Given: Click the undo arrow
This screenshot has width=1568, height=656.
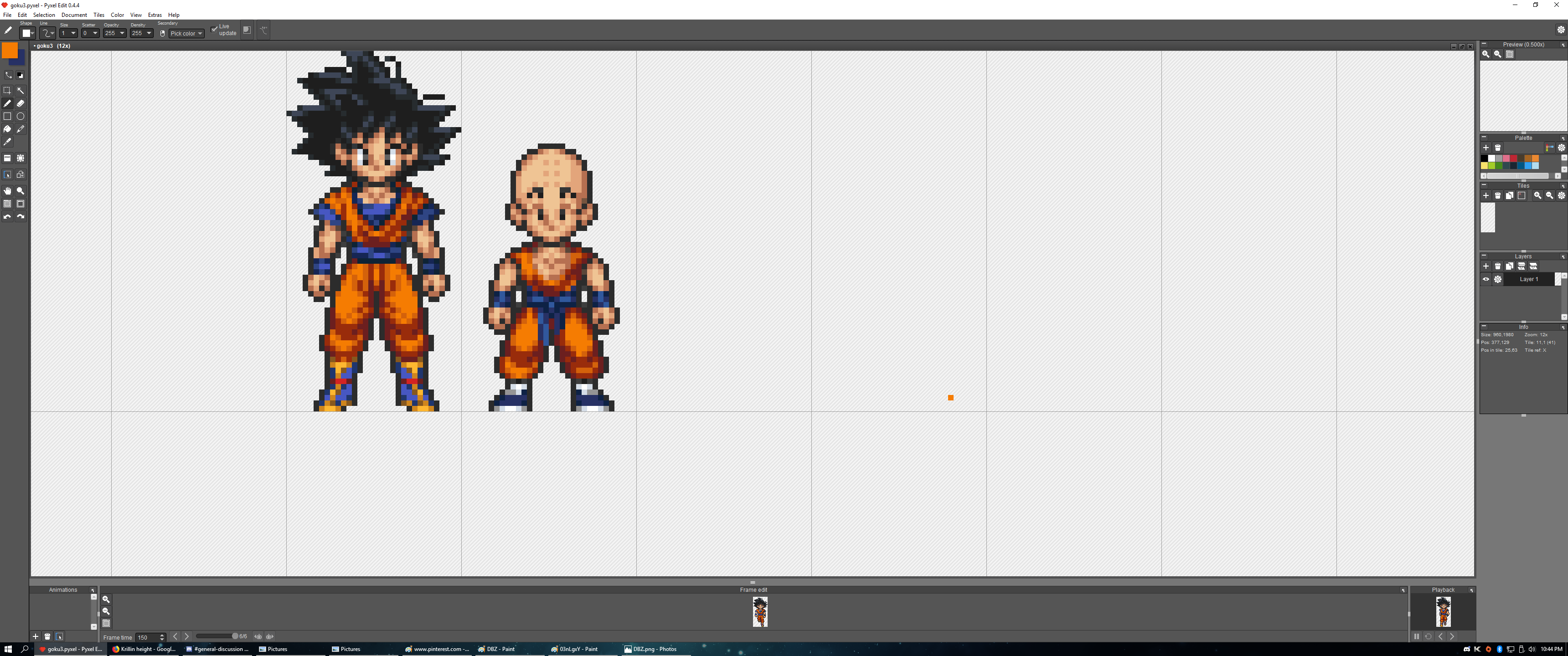Looking at the screenshot, I should point(7,217).
